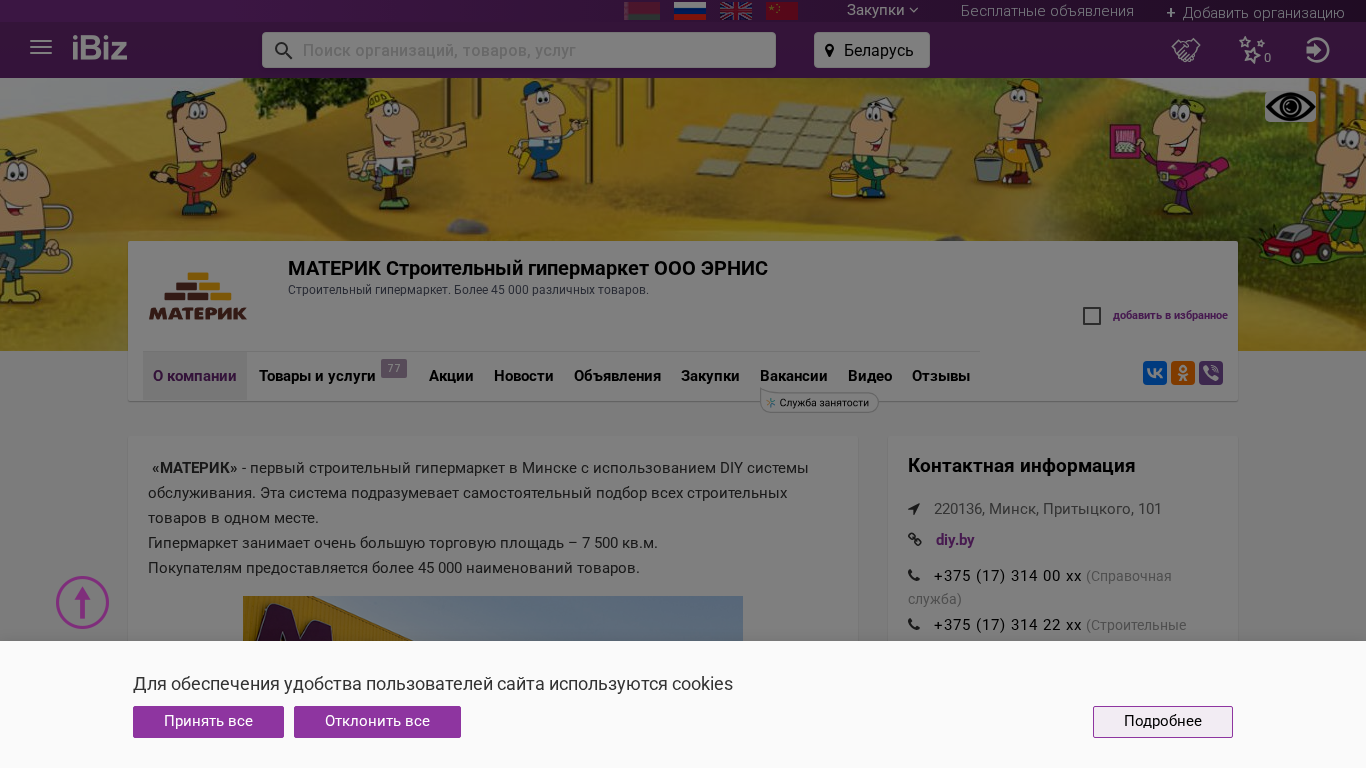Focus the organization search input field

519,50
